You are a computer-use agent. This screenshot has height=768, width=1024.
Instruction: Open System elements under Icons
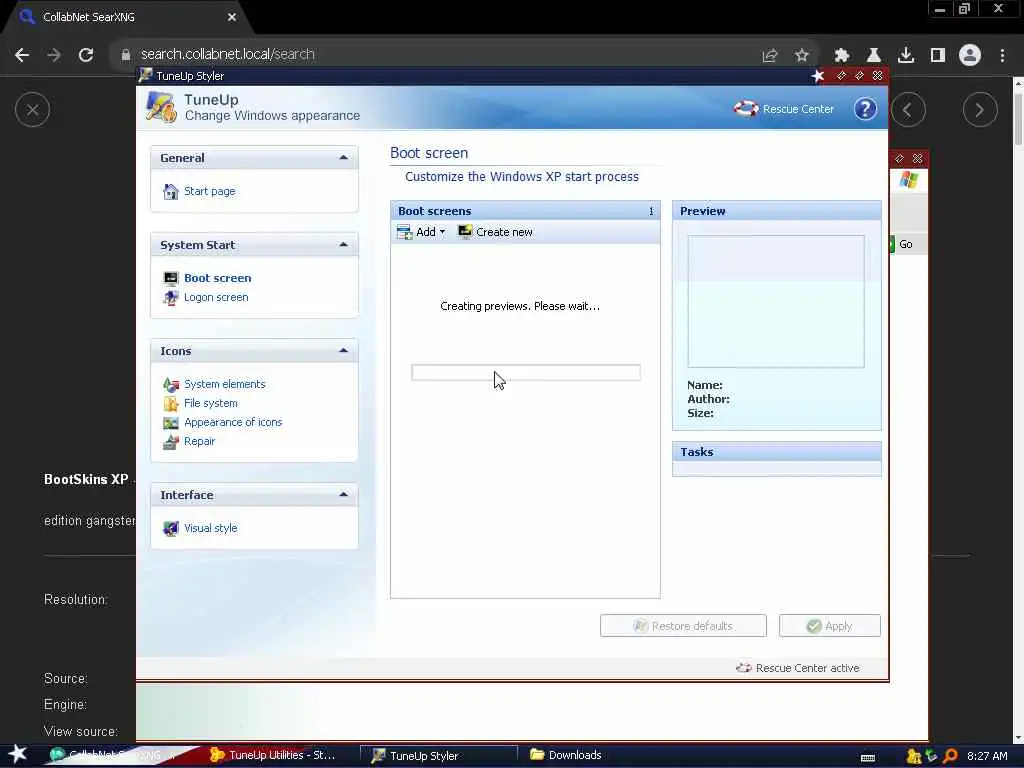pos(225,384)
